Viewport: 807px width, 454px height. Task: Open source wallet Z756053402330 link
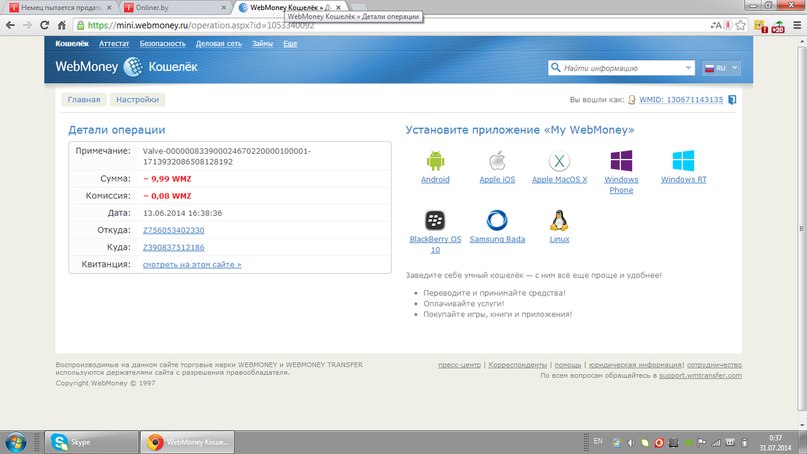(173, 230)
